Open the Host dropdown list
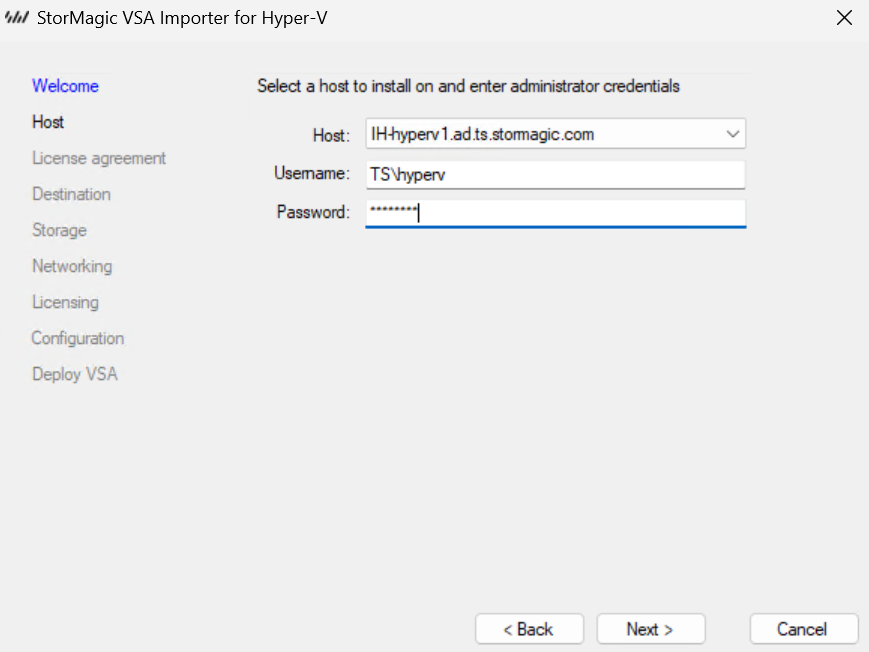Image resolution: width=869 pixels, height=652 pixels. coord(733,134)
